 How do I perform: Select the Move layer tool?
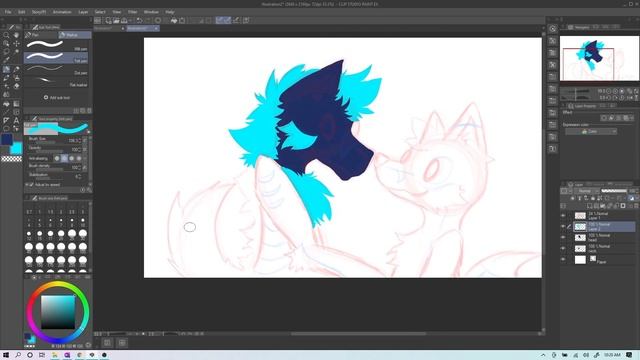pyautogui.click(x=16, y=43)
